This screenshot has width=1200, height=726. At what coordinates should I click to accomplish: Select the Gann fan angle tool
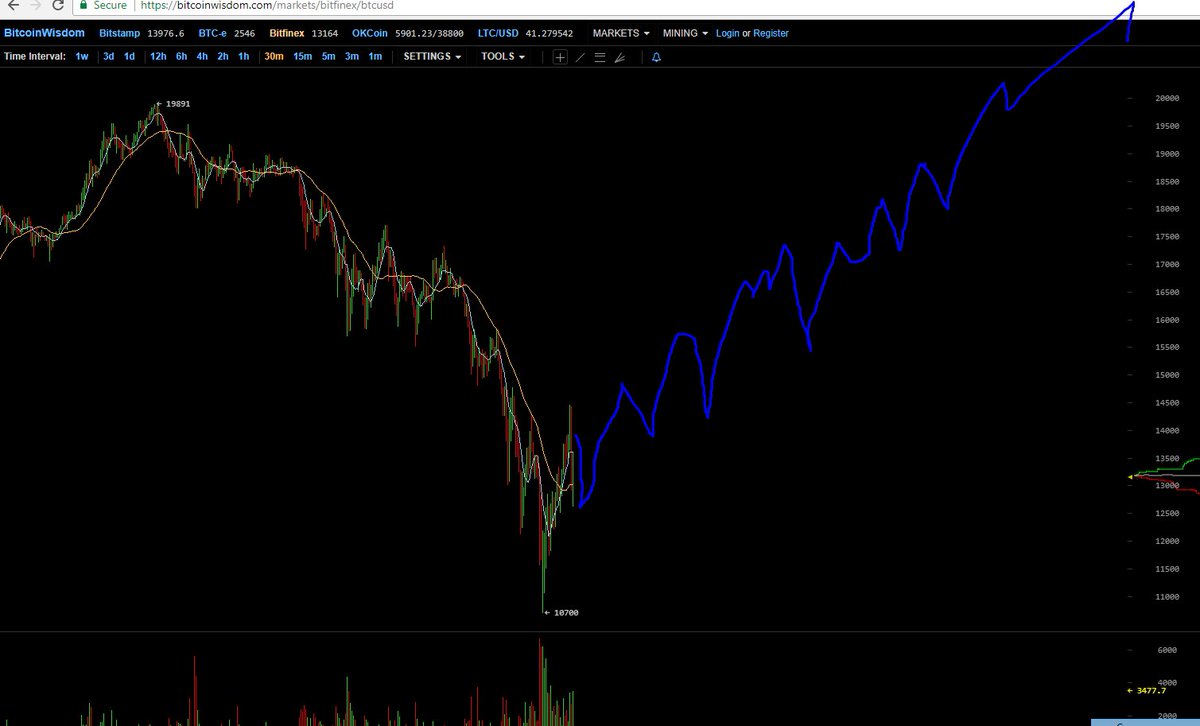(x=621, y=57)
